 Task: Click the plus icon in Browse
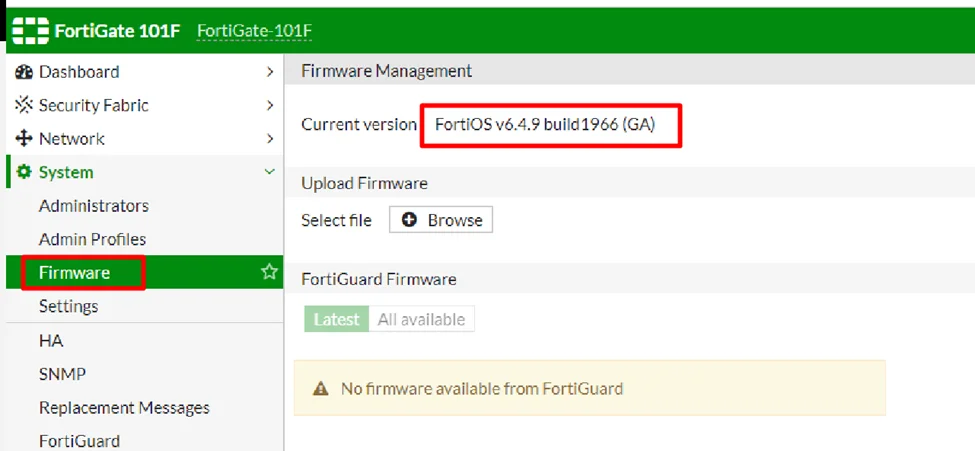click(409, 220)
